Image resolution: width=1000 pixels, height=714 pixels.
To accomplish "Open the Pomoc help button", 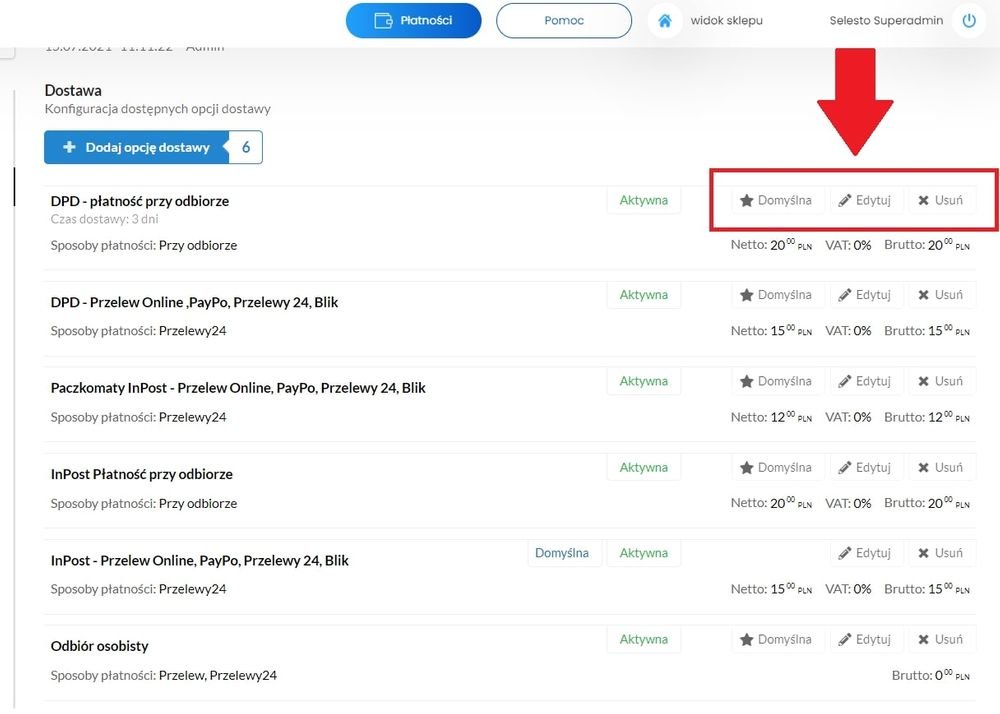I will coord(564,20).
